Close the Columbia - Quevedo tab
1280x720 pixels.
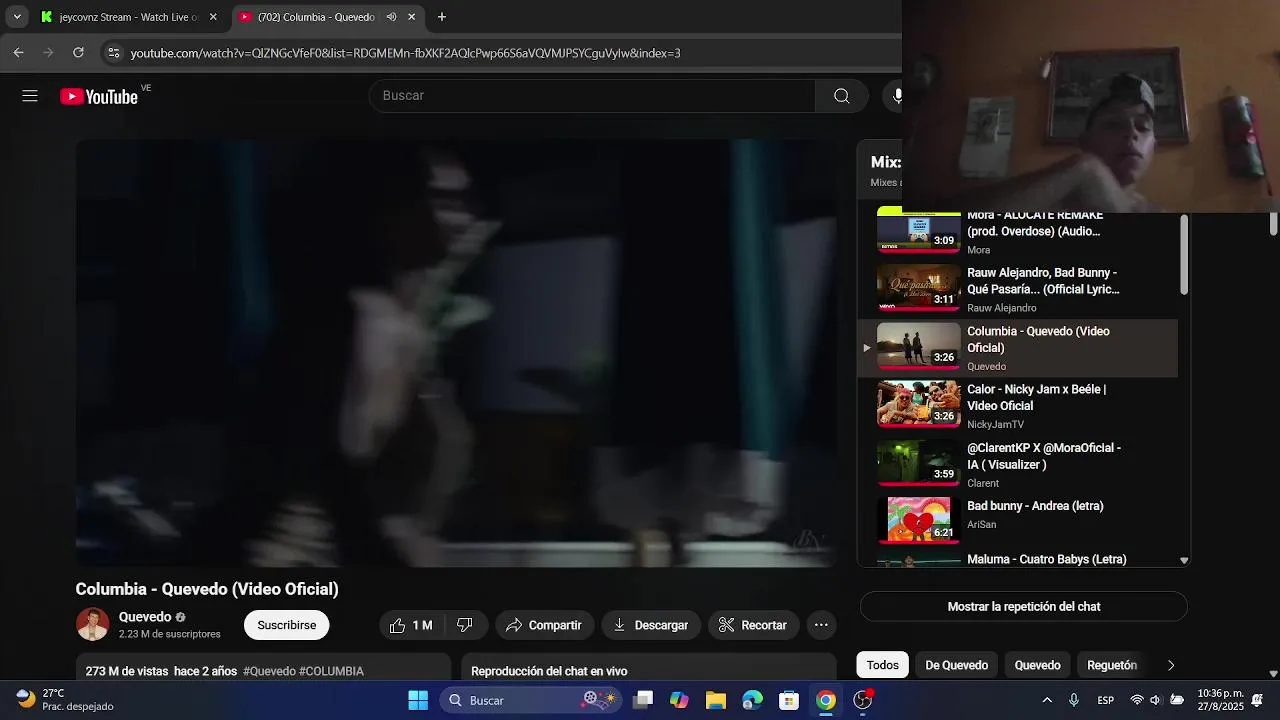point(412,17)
